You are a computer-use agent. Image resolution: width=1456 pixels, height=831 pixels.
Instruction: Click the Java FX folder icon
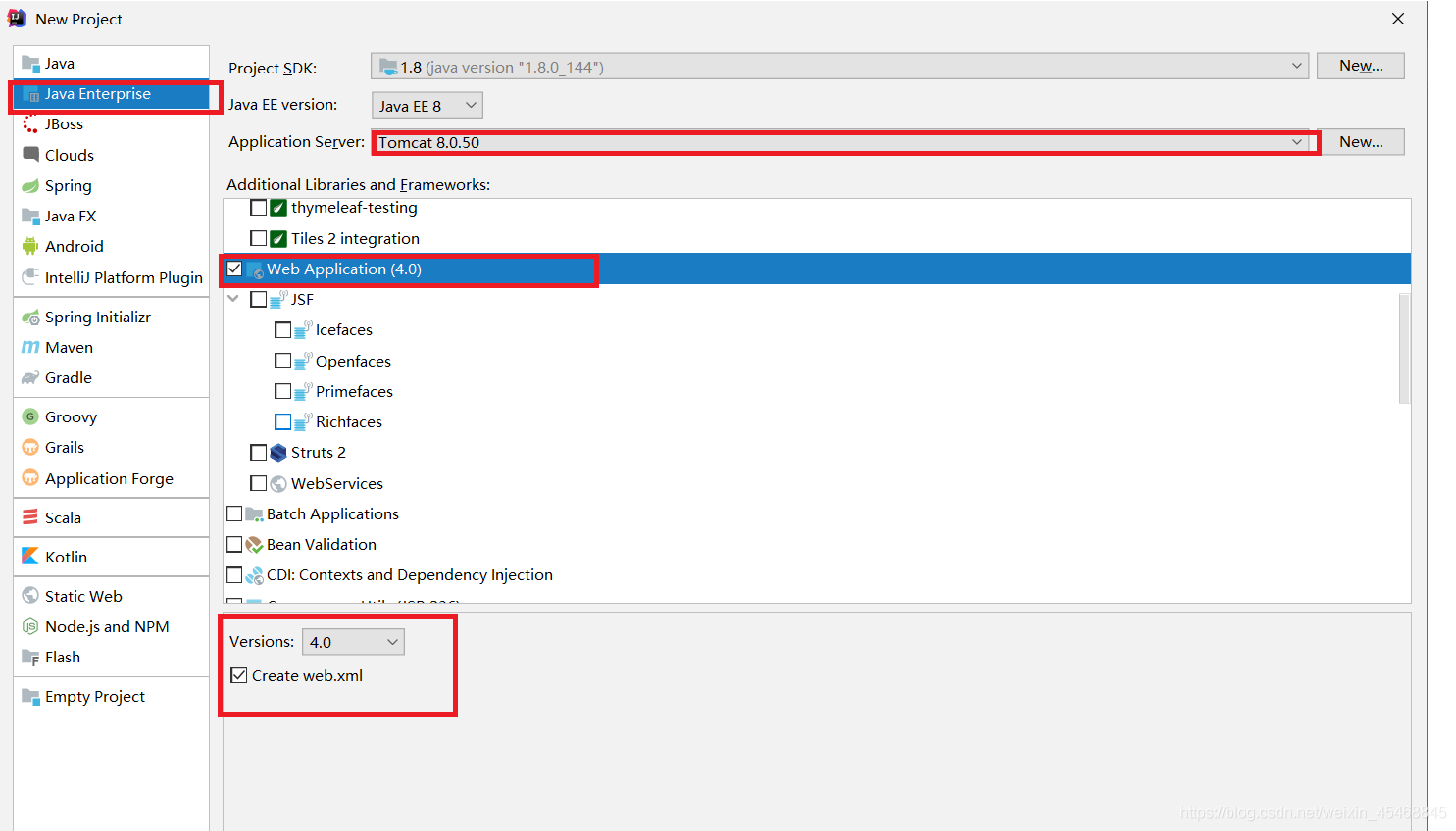30,217
